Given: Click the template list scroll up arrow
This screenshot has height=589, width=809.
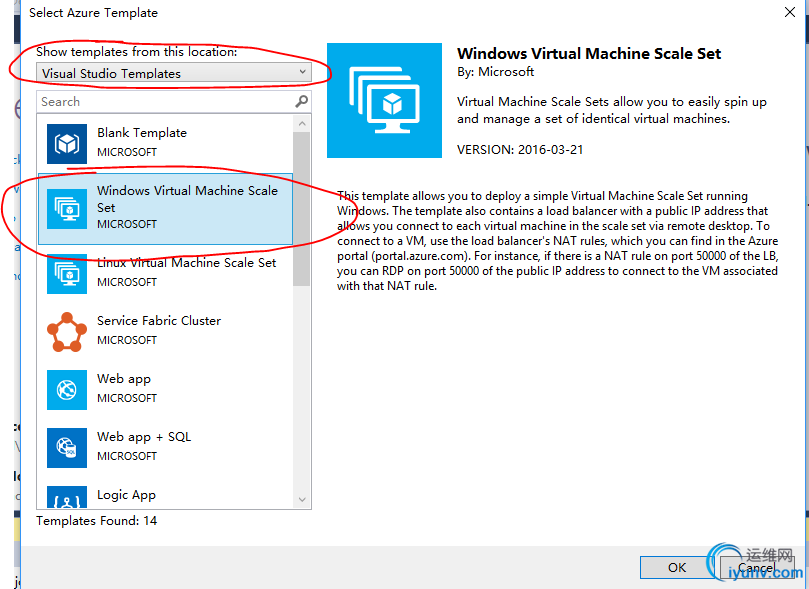Looking at the screenshot, I should pyautogui.click(x=302, y=124).
